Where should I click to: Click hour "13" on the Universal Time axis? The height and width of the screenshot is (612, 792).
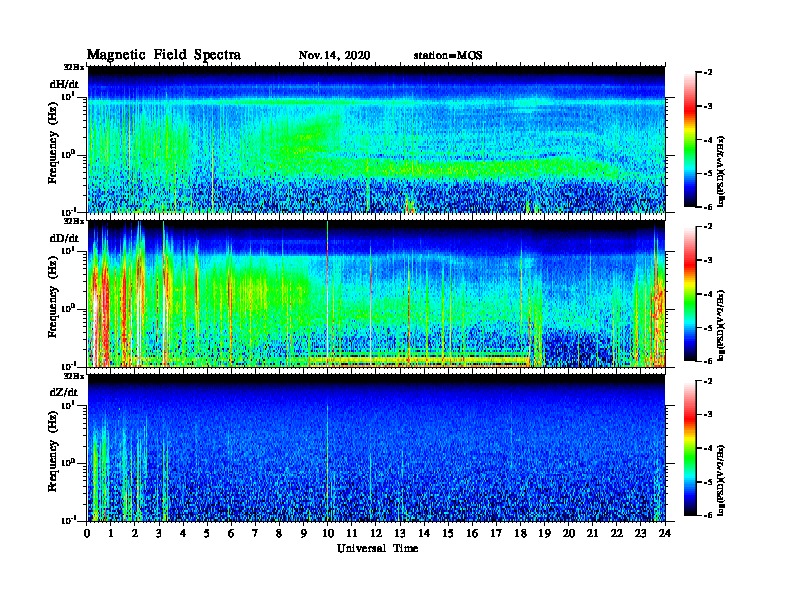click(400, 533)
